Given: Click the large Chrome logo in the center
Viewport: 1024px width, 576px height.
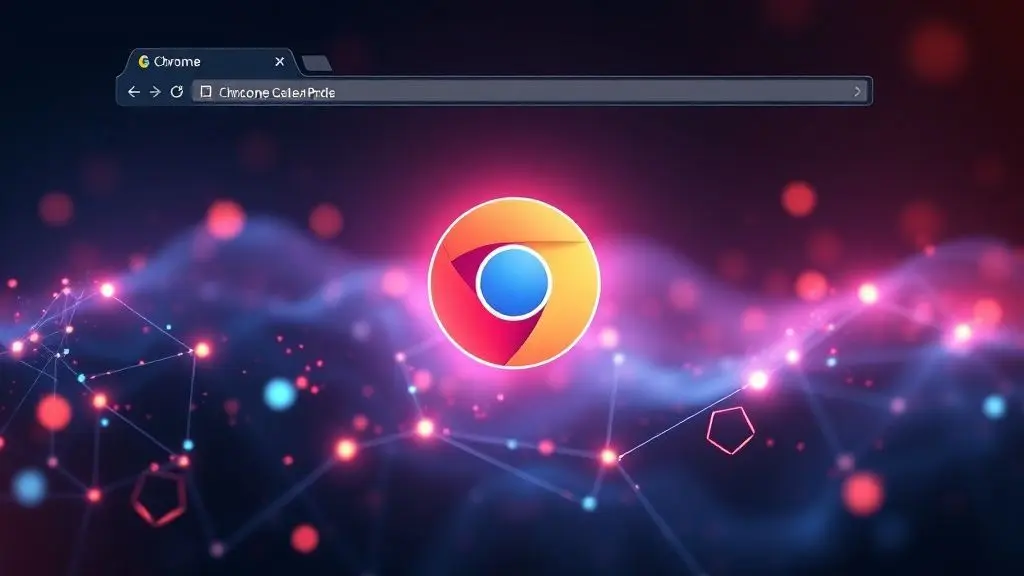Looking at the screenshot, I should click(514, 282).
